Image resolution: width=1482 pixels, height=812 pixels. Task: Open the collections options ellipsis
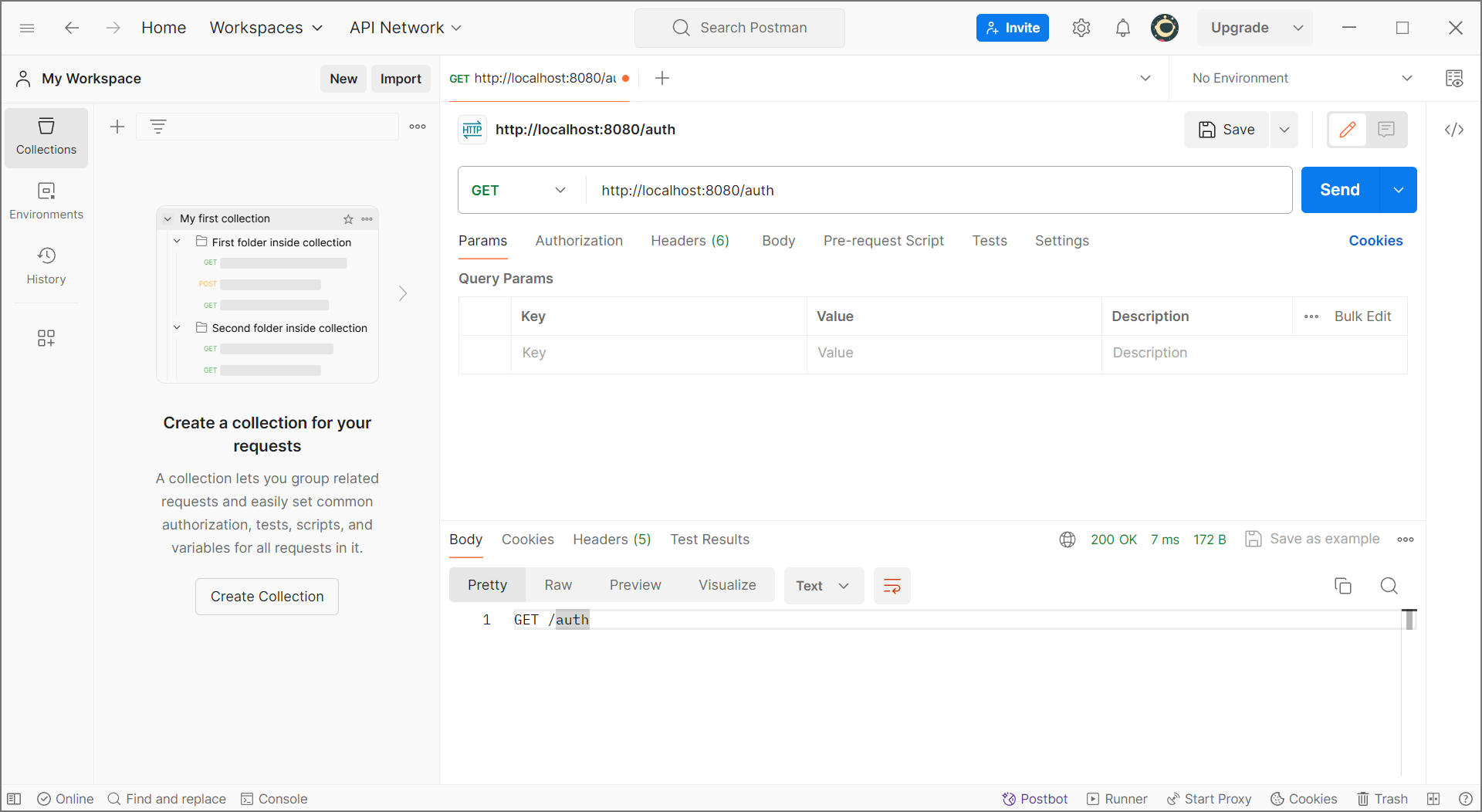pos(418,127)
